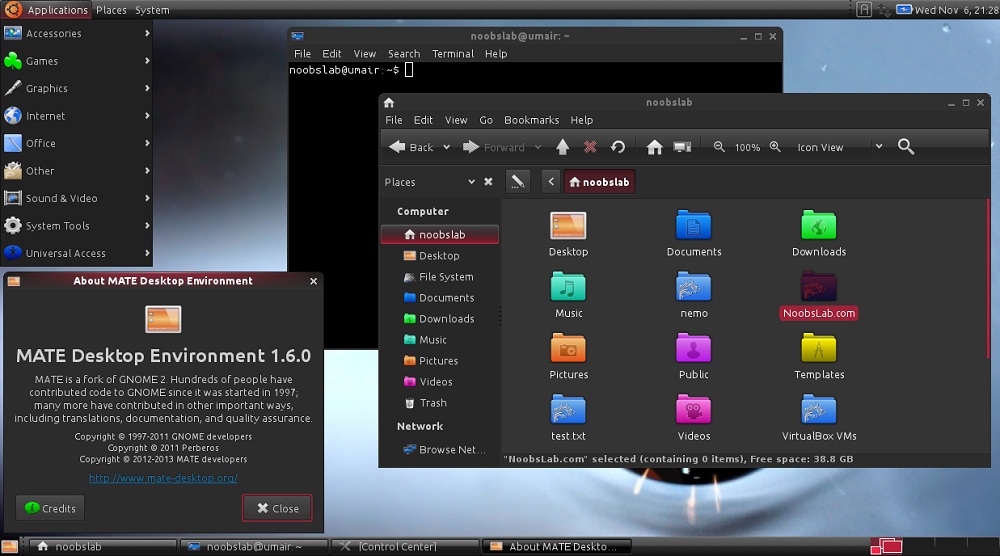Image resolution: width=1000 pixels, height=556 pixels.
Task: Open the Places menu in top panel
Action: [111, 10]
